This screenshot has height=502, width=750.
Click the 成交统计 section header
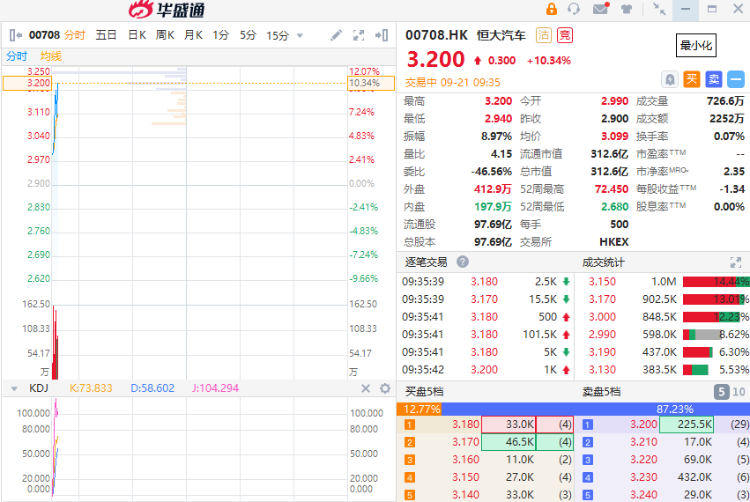click(x=603, y=262)
